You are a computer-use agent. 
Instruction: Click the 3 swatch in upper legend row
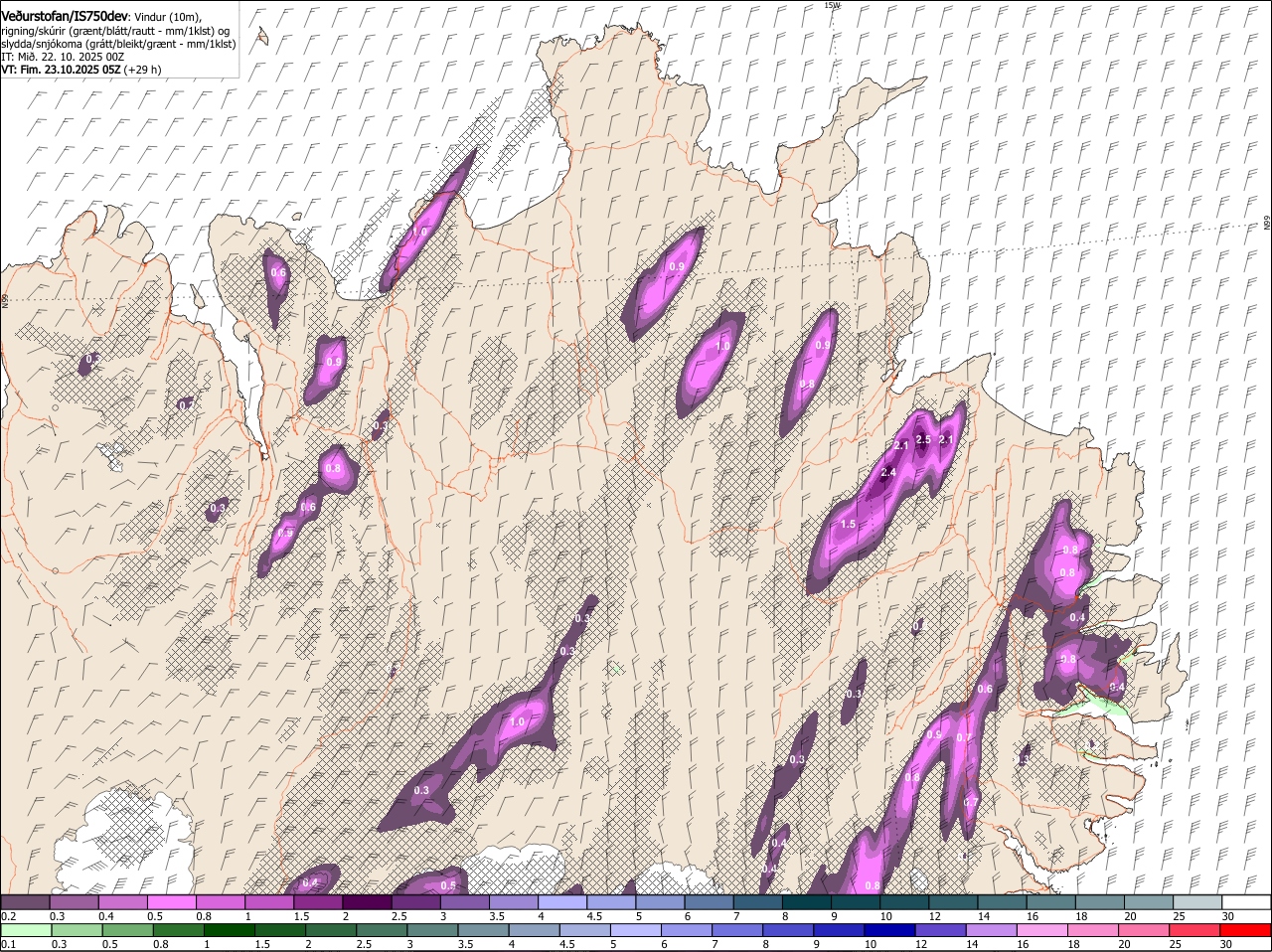pos(464,902)
